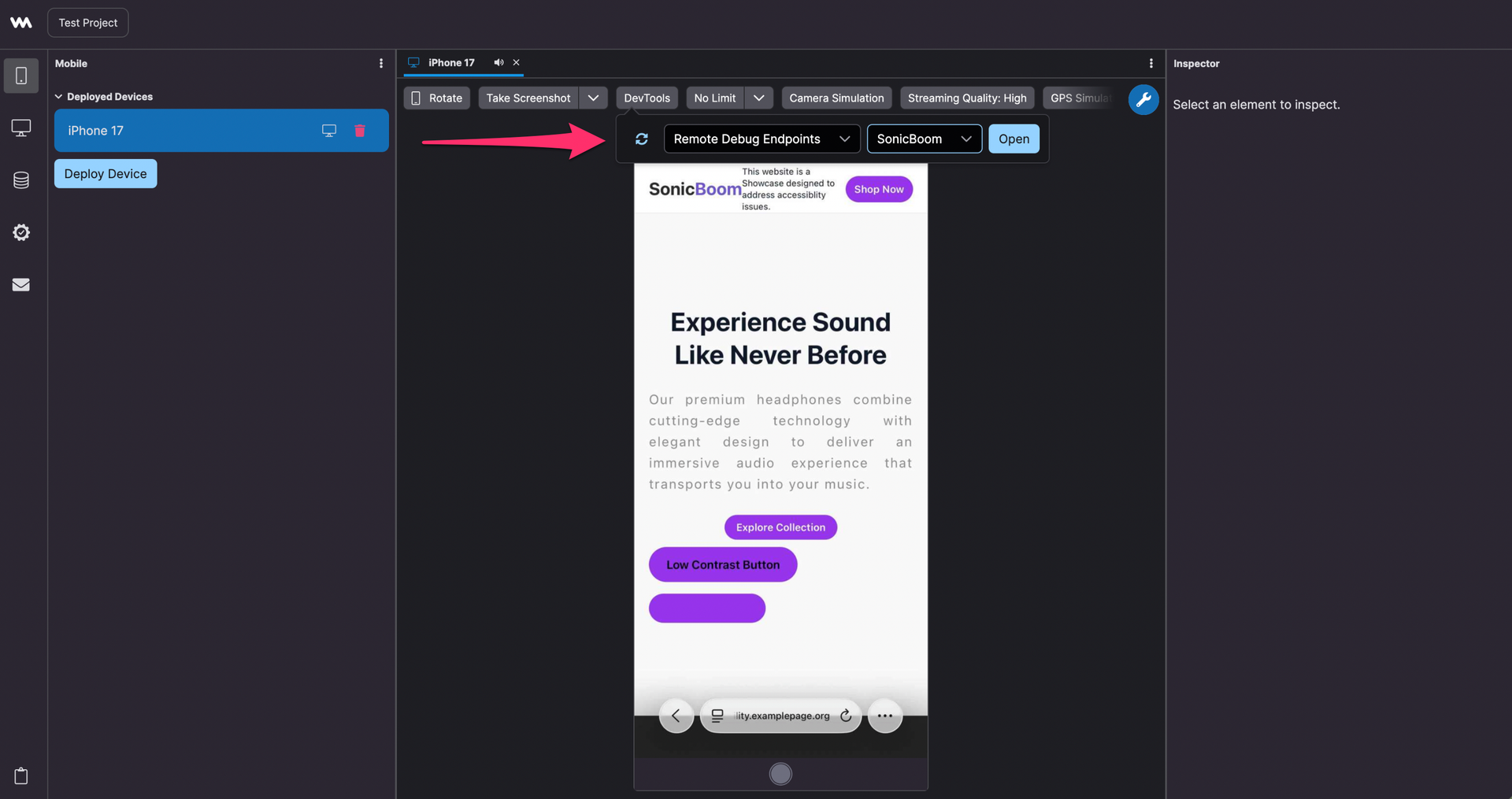Image resolution: width=1512 pixels, height=799 pixels.
Task: Open SonicBoom endpoint dropdown
Action: click(925, 139)
